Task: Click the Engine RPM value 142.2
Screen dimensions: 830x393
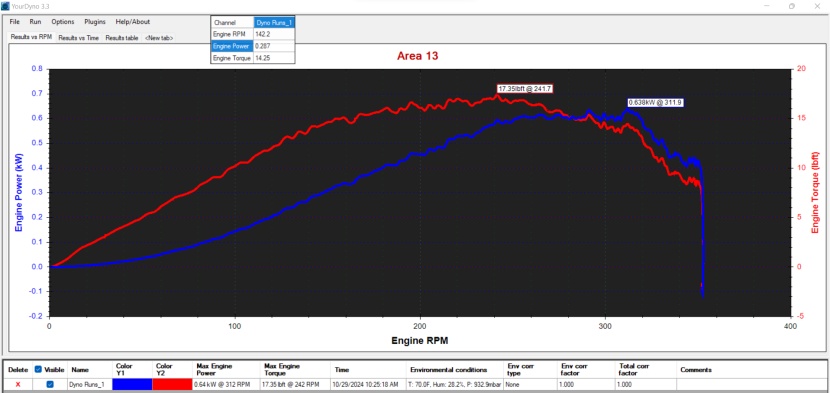Action: [x=274, y=34]
